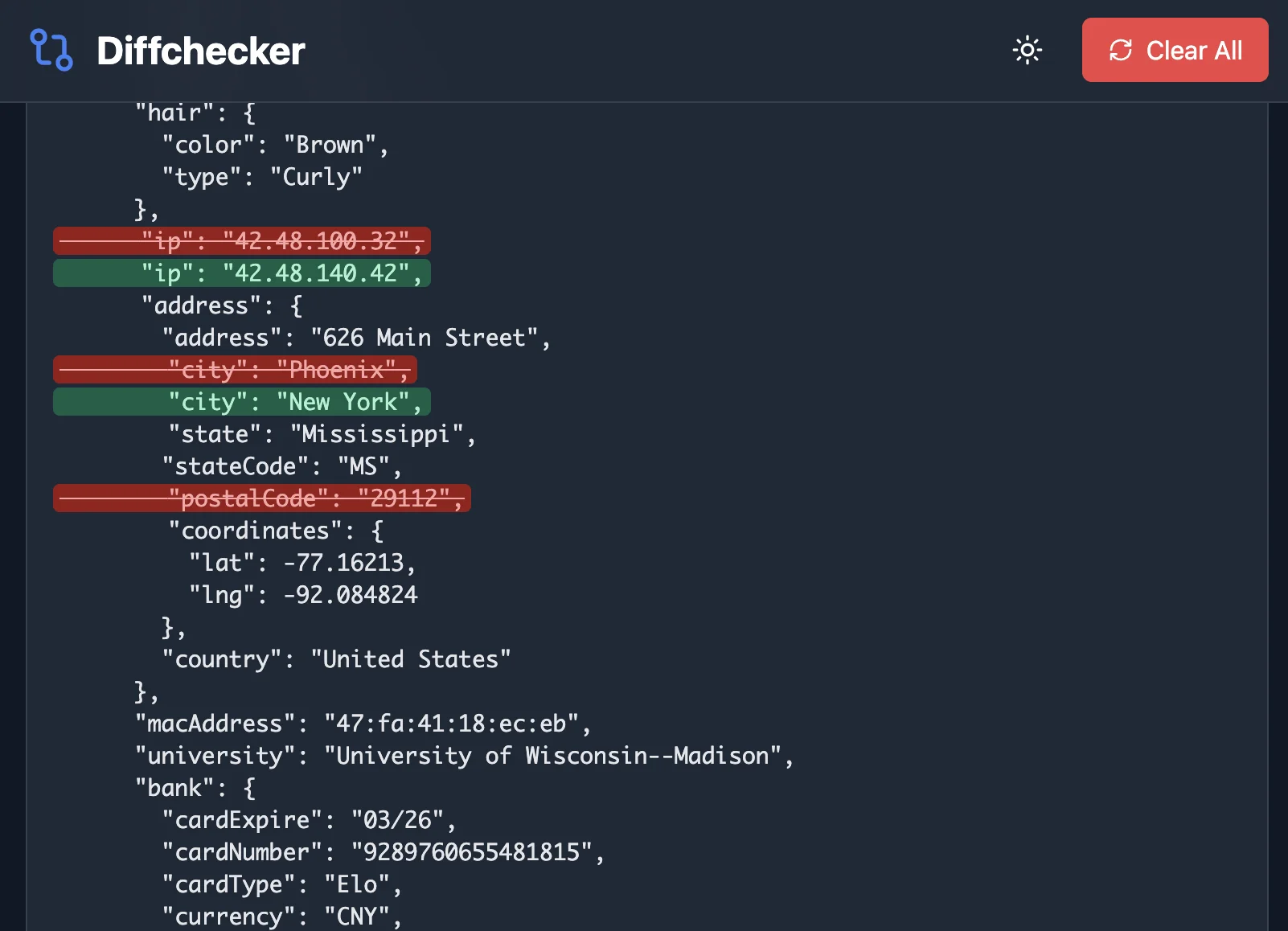Toggle light mode with the brightness icon
Image resolution: width=1288 pixels, height=931 pixels.
tap(1028, 51)
